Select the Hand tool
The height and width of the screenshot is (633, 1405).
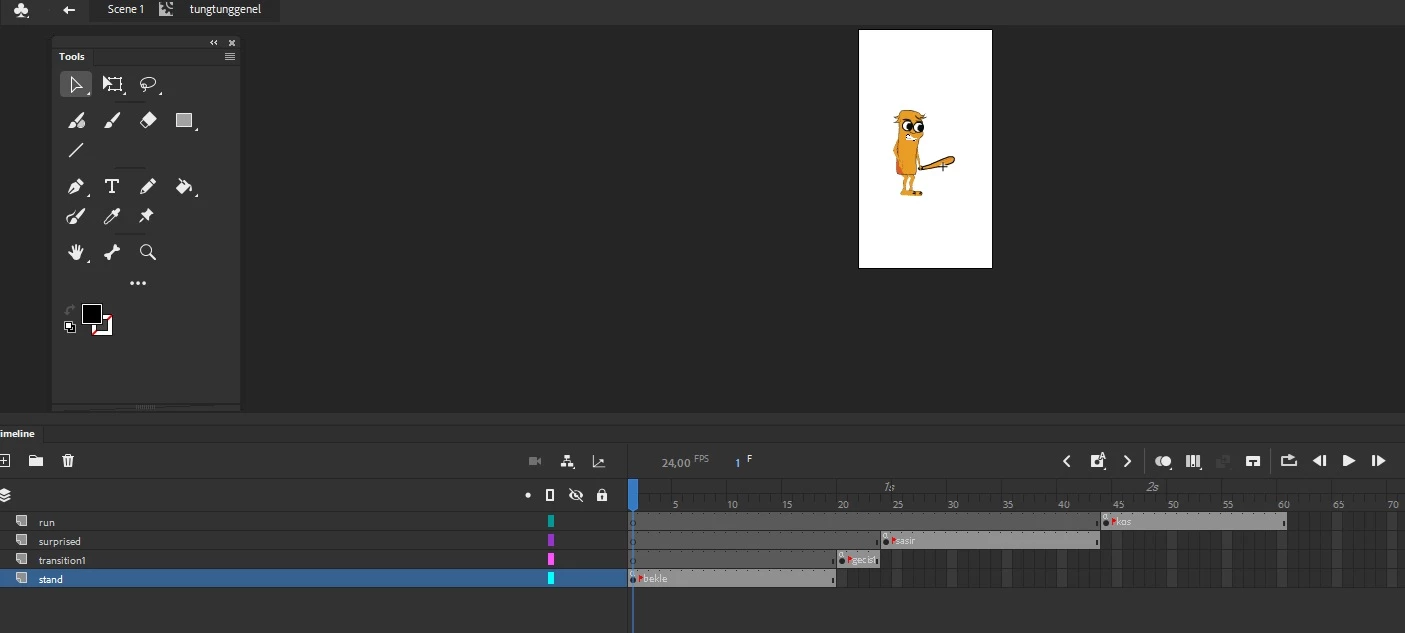click(76, 253)
